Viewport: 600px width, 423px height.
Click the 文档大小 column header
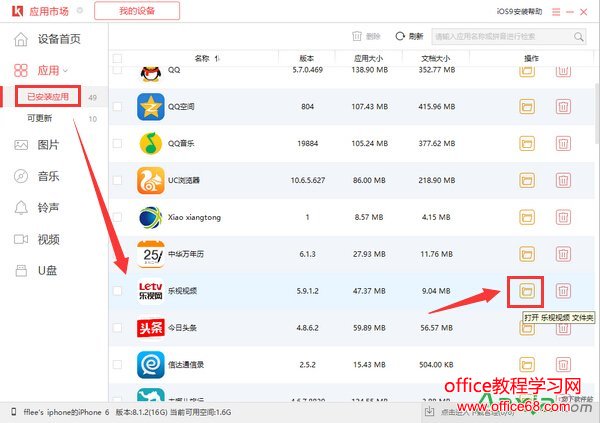(435, 59)
